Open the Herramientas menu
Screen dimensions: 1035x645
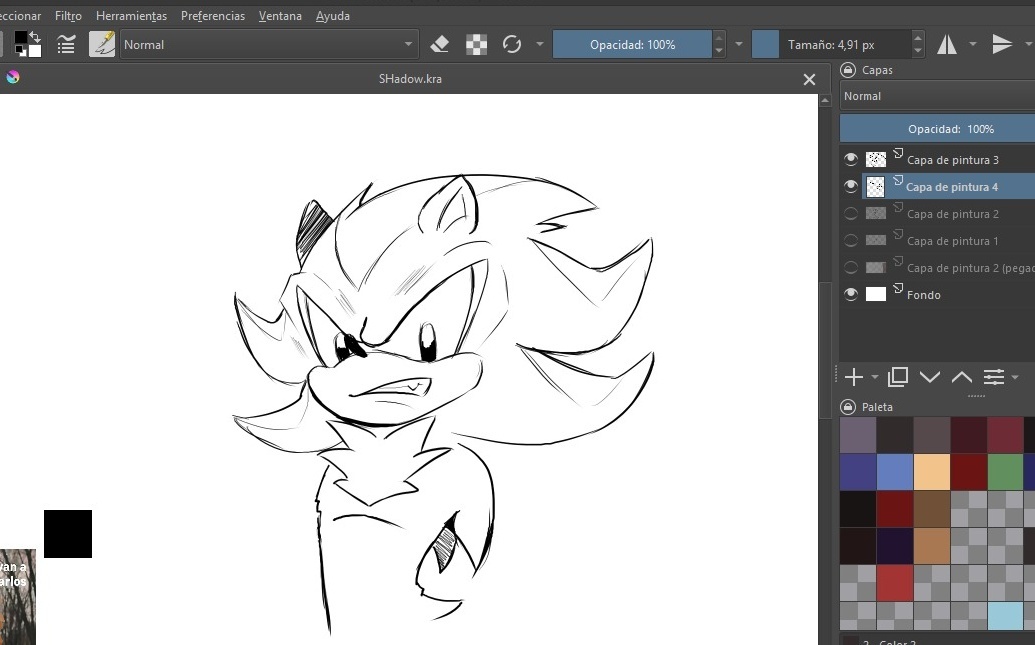(131, 15)
